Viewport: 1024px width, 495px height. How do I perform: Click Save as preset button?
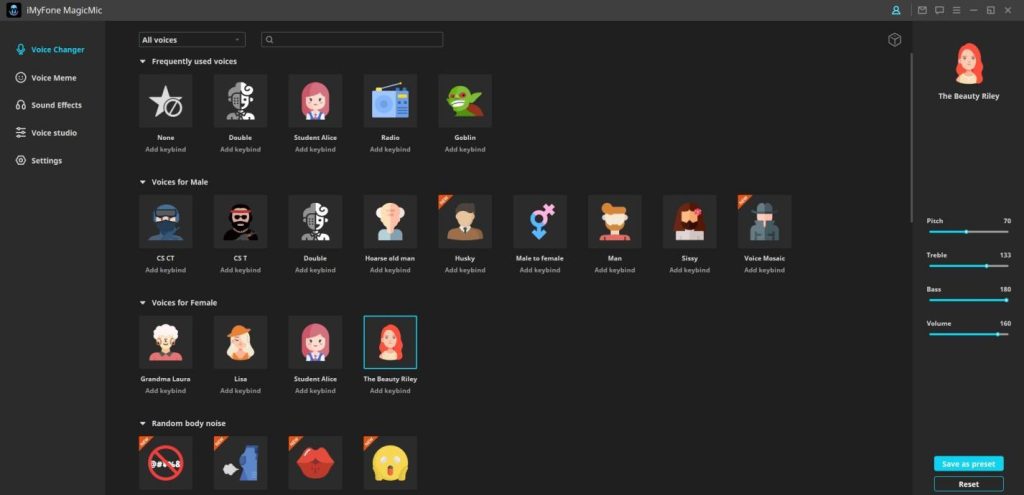click(968, 464)
